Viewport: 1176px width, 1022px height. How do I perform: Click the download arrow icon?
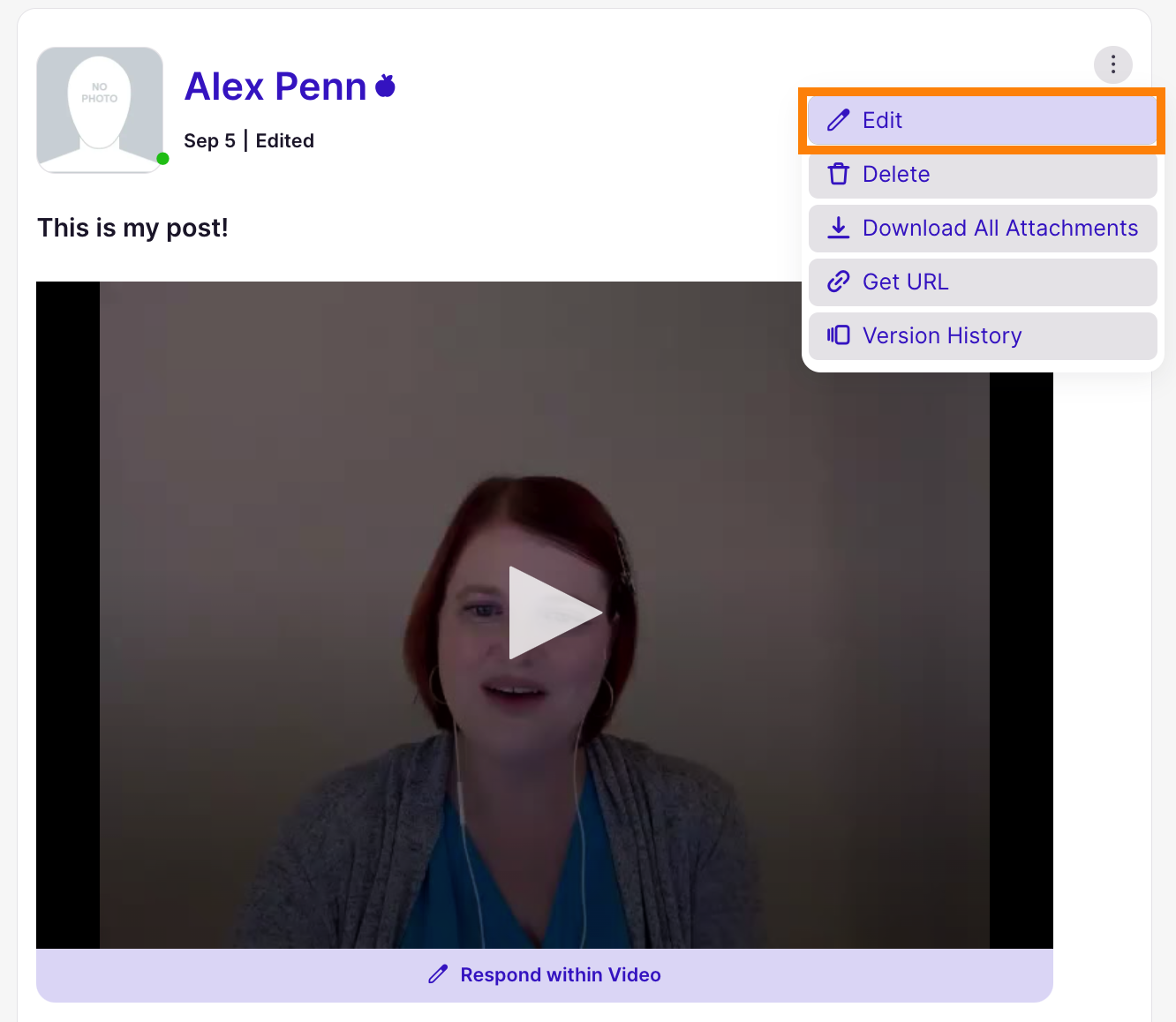838,228
